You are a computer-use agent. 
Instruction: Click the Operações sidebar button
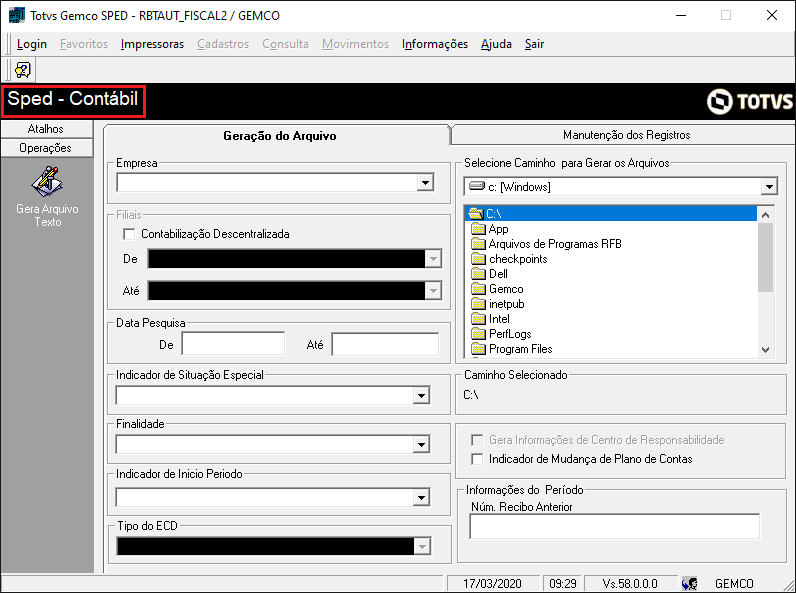click(47, 148)
